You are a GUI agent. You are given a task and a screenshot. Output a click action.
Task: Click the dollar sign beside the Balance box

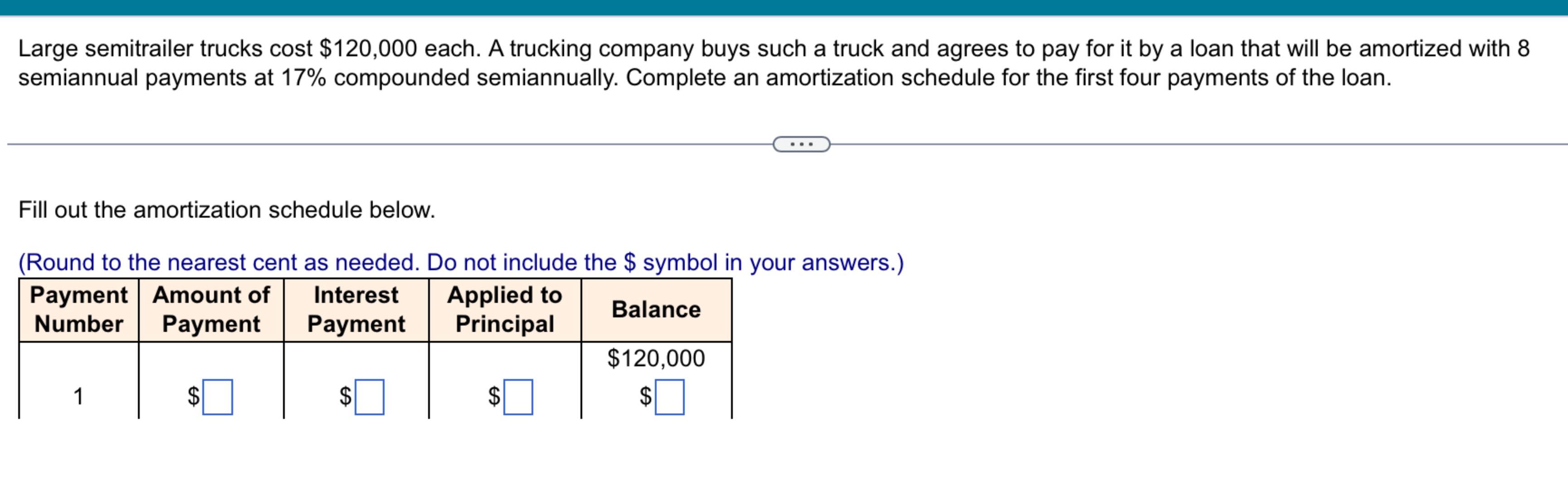(x=646, y=397)
